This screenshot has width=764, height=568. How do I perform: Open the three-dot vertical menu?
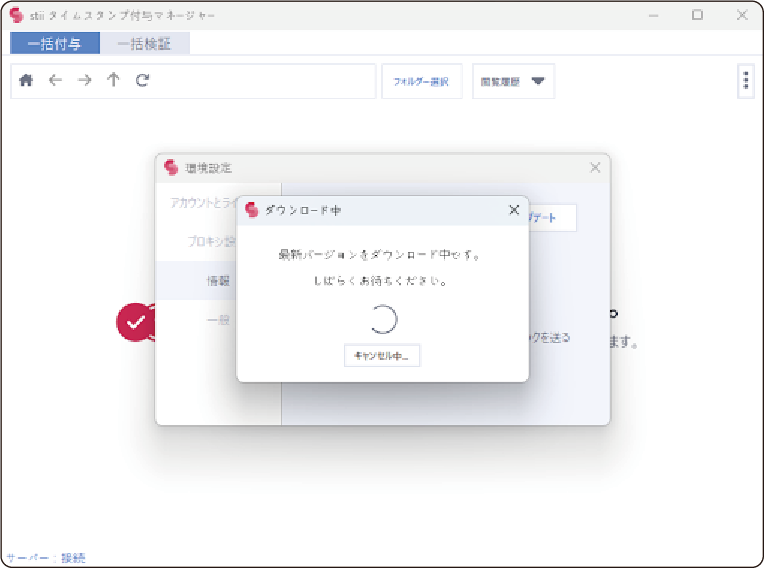coord(745,82)
